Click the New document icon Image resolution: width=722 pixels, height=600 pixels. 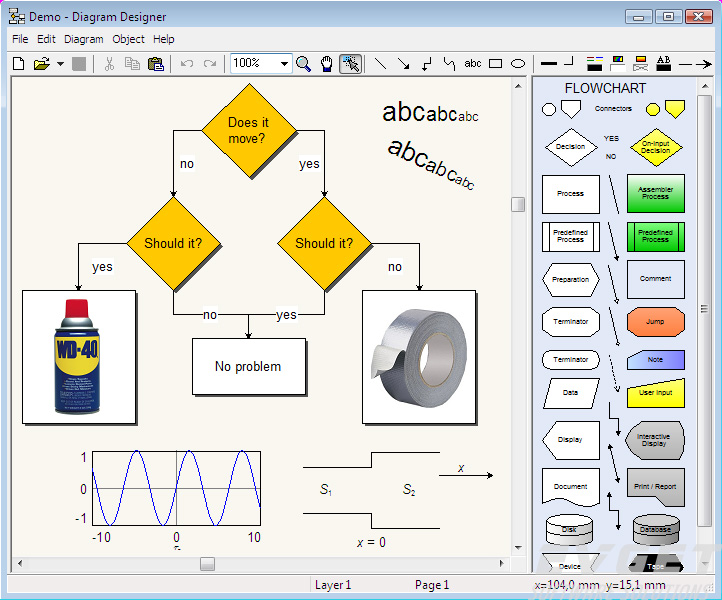pyautogui.click(x=18, y=64)
